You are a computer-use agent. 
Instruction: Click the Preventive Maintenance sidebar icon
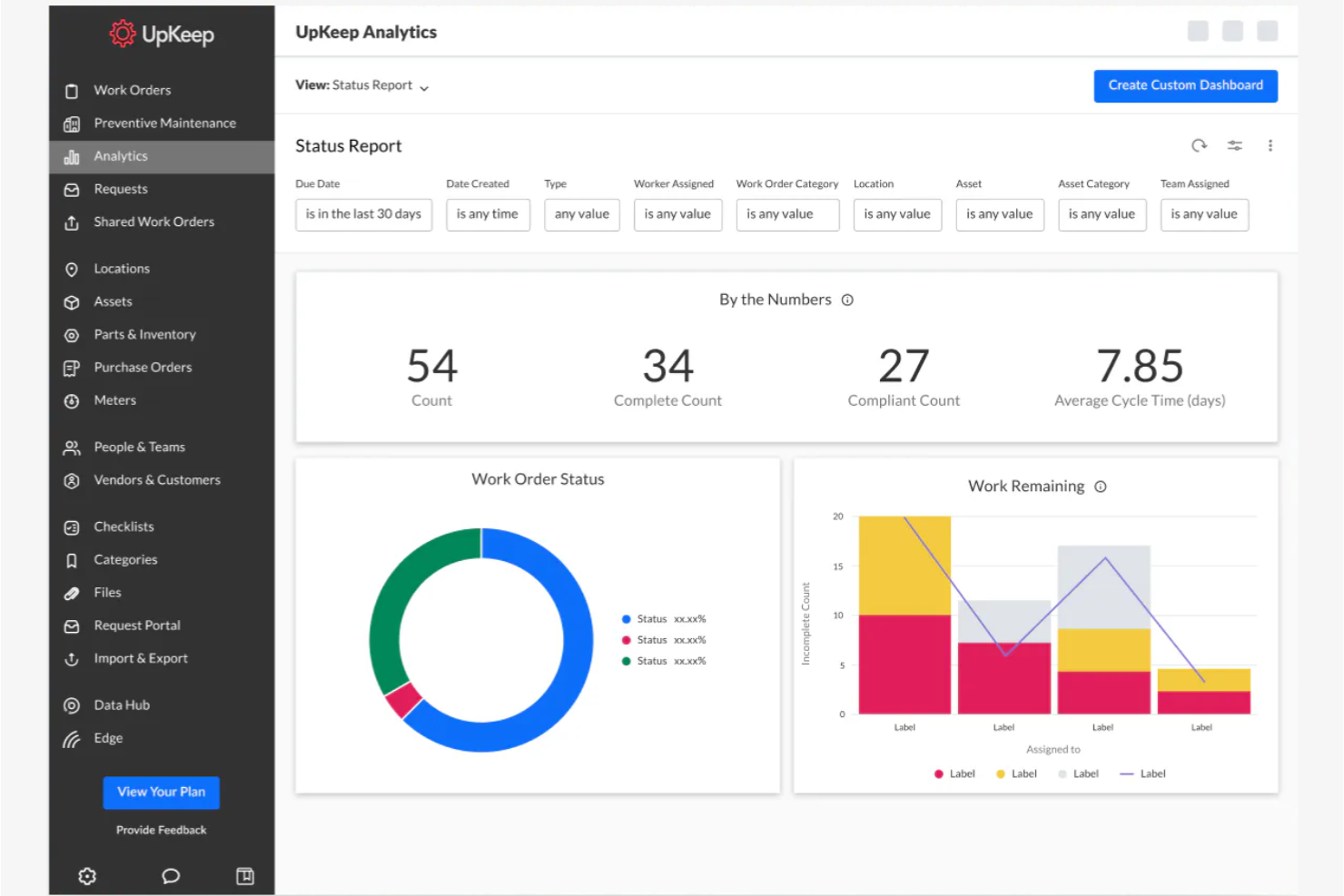72,123
